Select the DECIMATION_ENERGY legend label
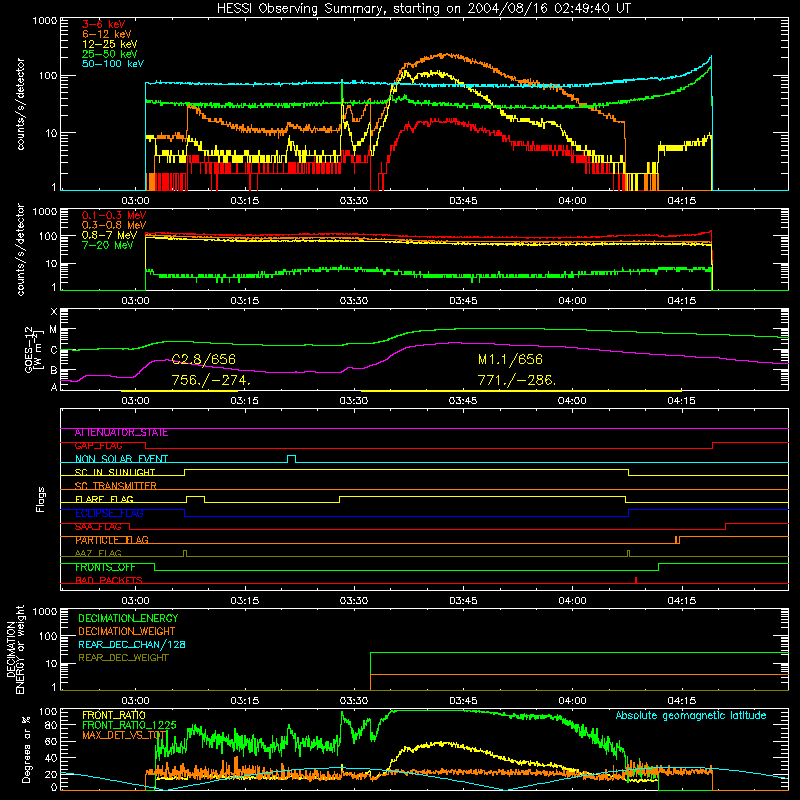This screenshot has height=800, width=800. [128, 618]
